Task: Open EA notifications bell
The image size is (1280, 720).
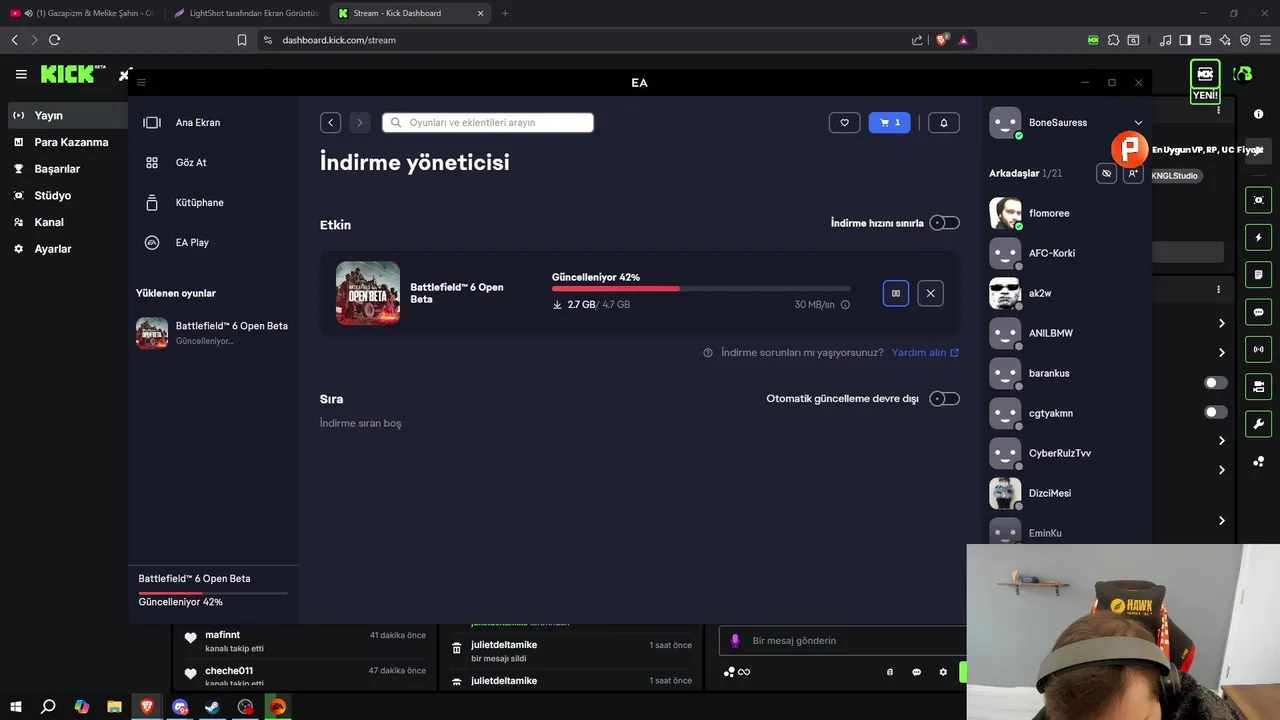Action: click(x=944, y=122)
